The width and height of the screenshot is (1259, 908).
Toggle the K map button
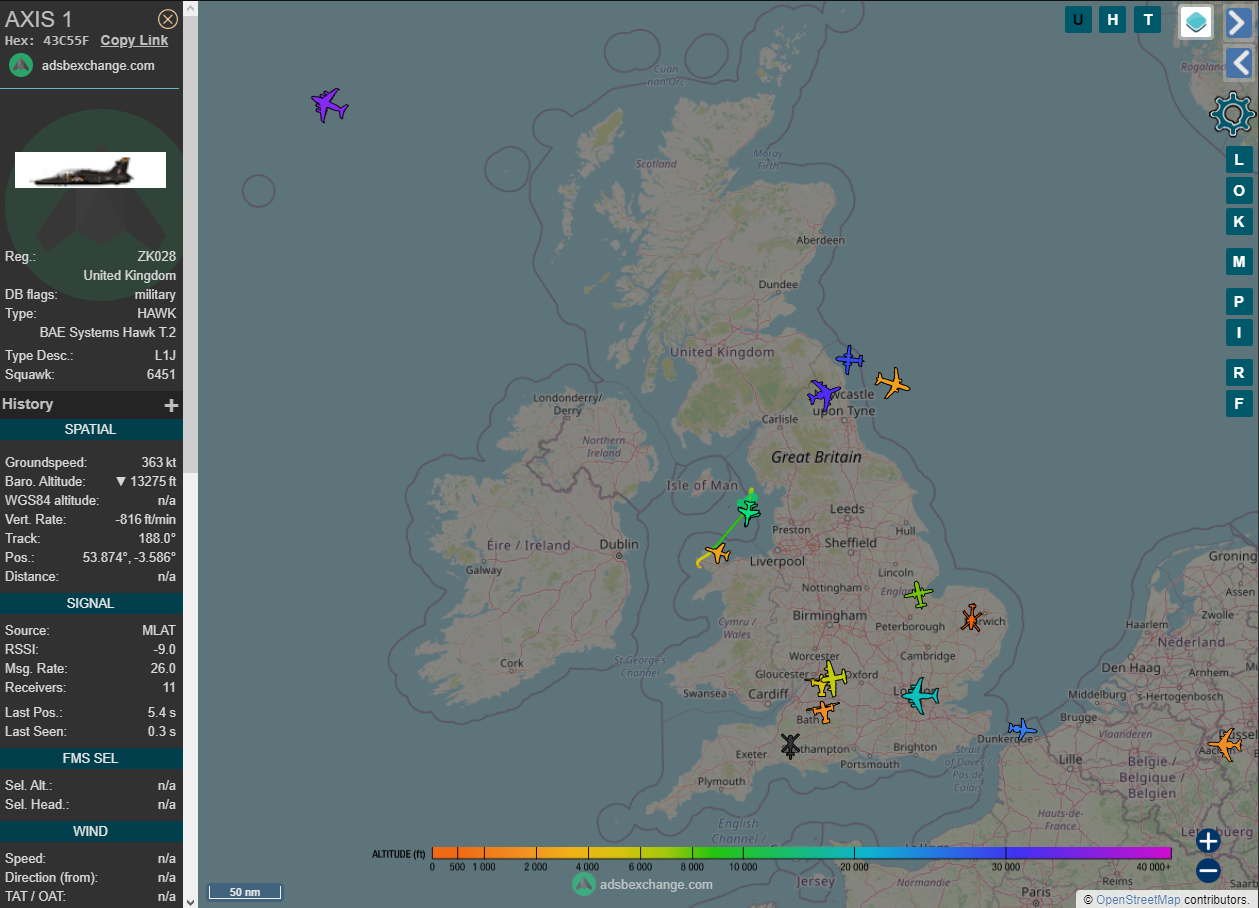click(x=1239, y=222)
